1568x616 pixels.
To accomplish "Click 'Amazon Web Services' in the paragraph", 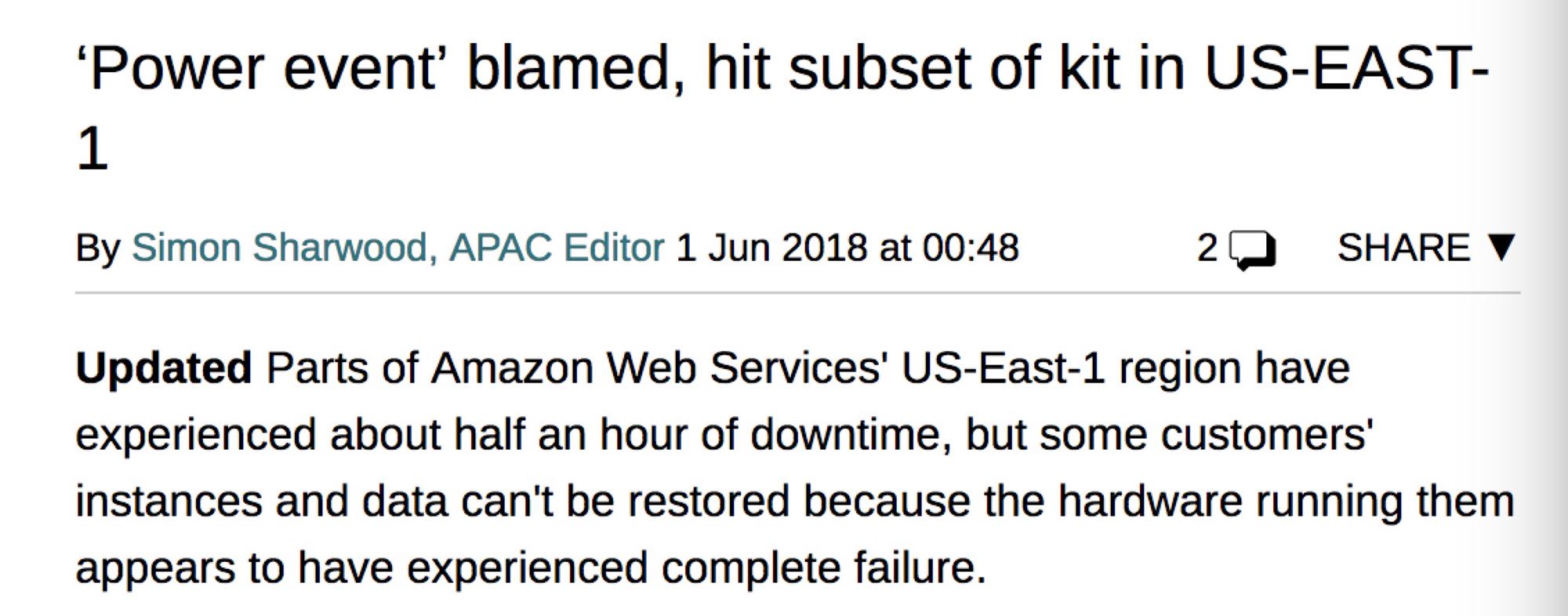I will pyautogui.click(x=659, y=368).
